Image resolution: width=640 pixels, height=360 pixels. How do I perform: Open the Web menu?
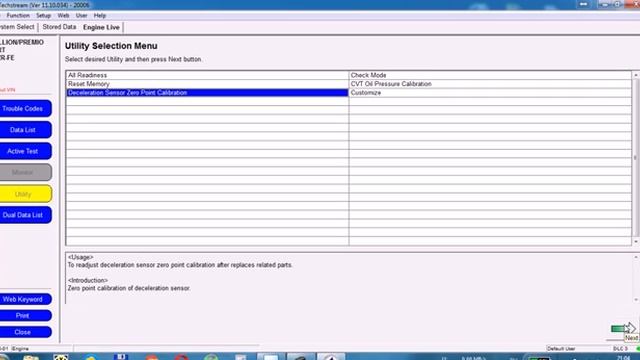point(63,16)
